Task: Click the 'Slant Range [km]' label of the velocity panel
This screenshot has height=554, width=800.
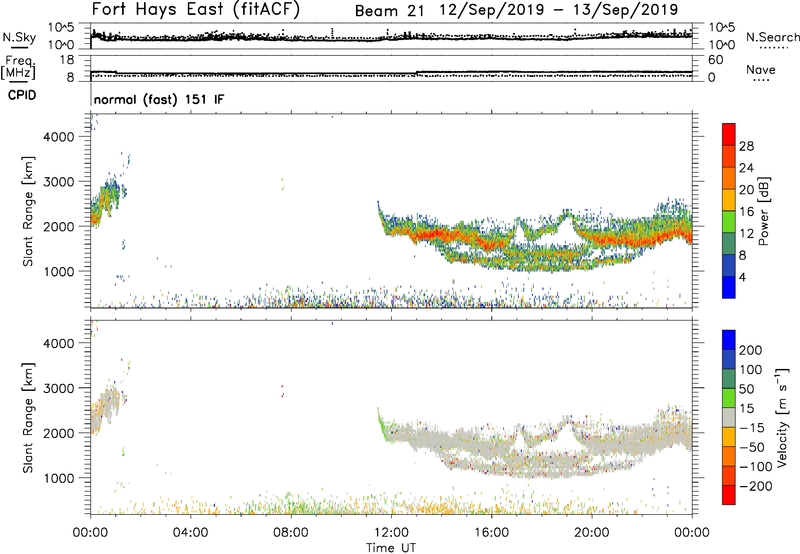Action: tap(28, 418)
